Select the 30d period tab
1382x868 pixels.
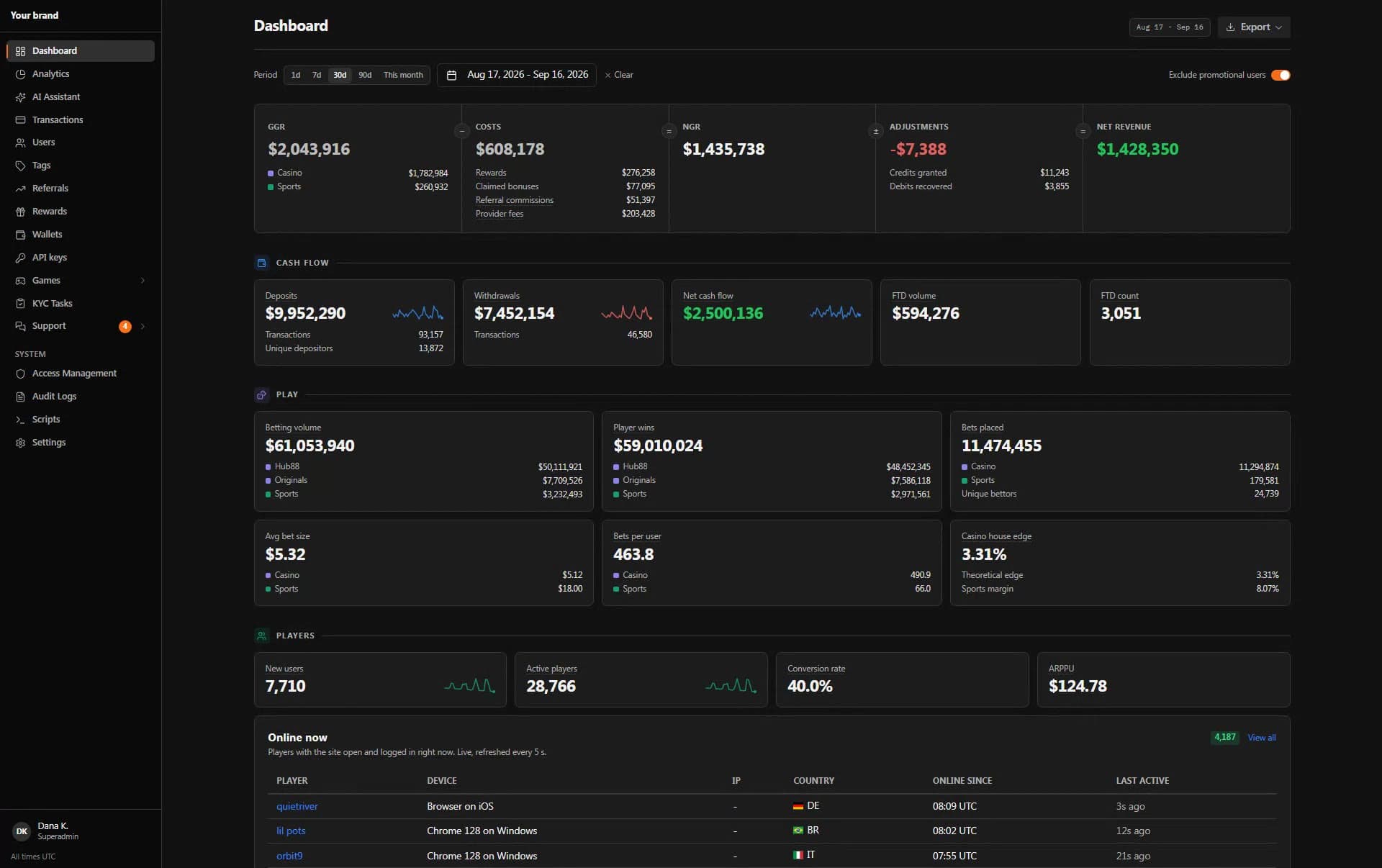[x=340, y=75]
